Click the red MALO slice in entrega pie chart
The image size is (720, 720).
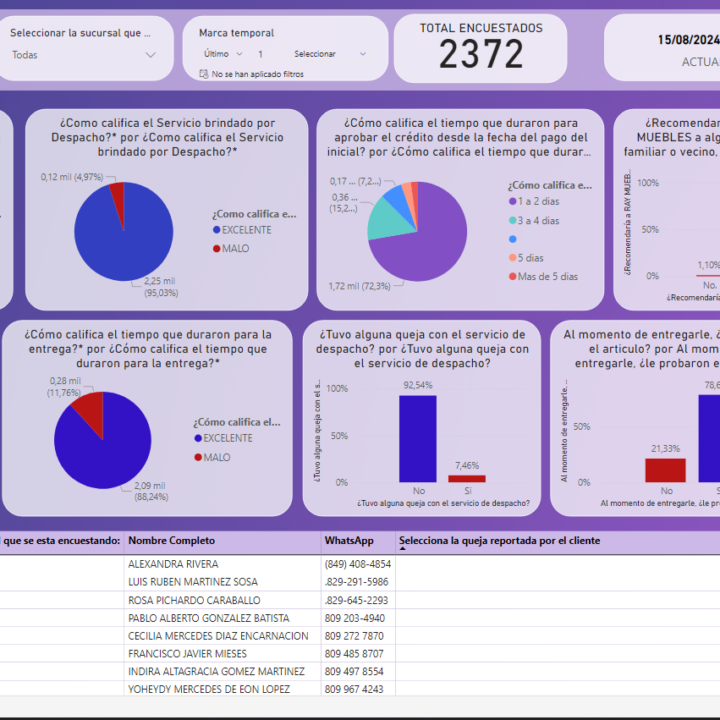pos(88,411)
